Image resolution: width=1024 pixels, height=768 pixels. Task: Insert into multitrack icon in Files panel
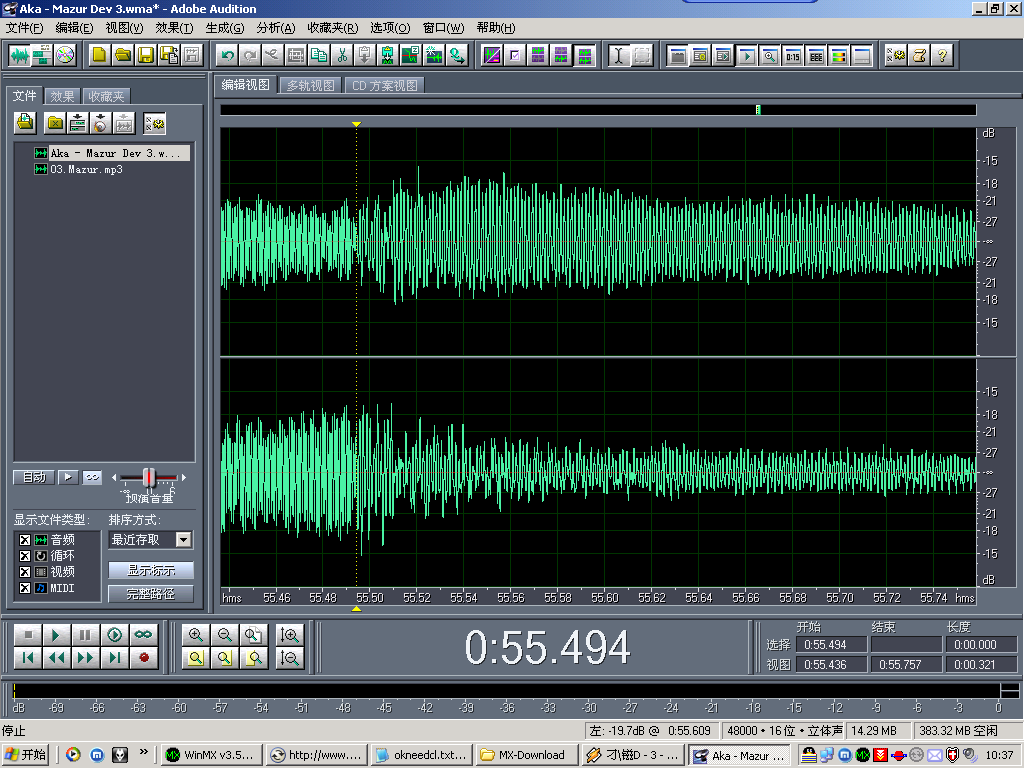pos(78,123)
